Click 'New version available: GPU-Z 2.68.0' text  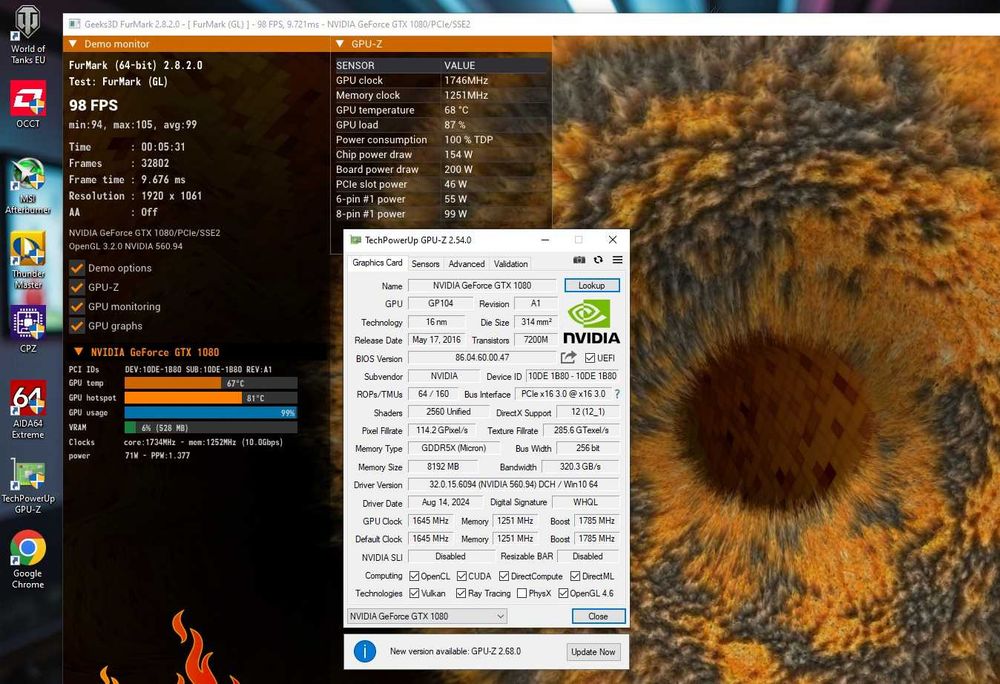[x=455, y=651]
